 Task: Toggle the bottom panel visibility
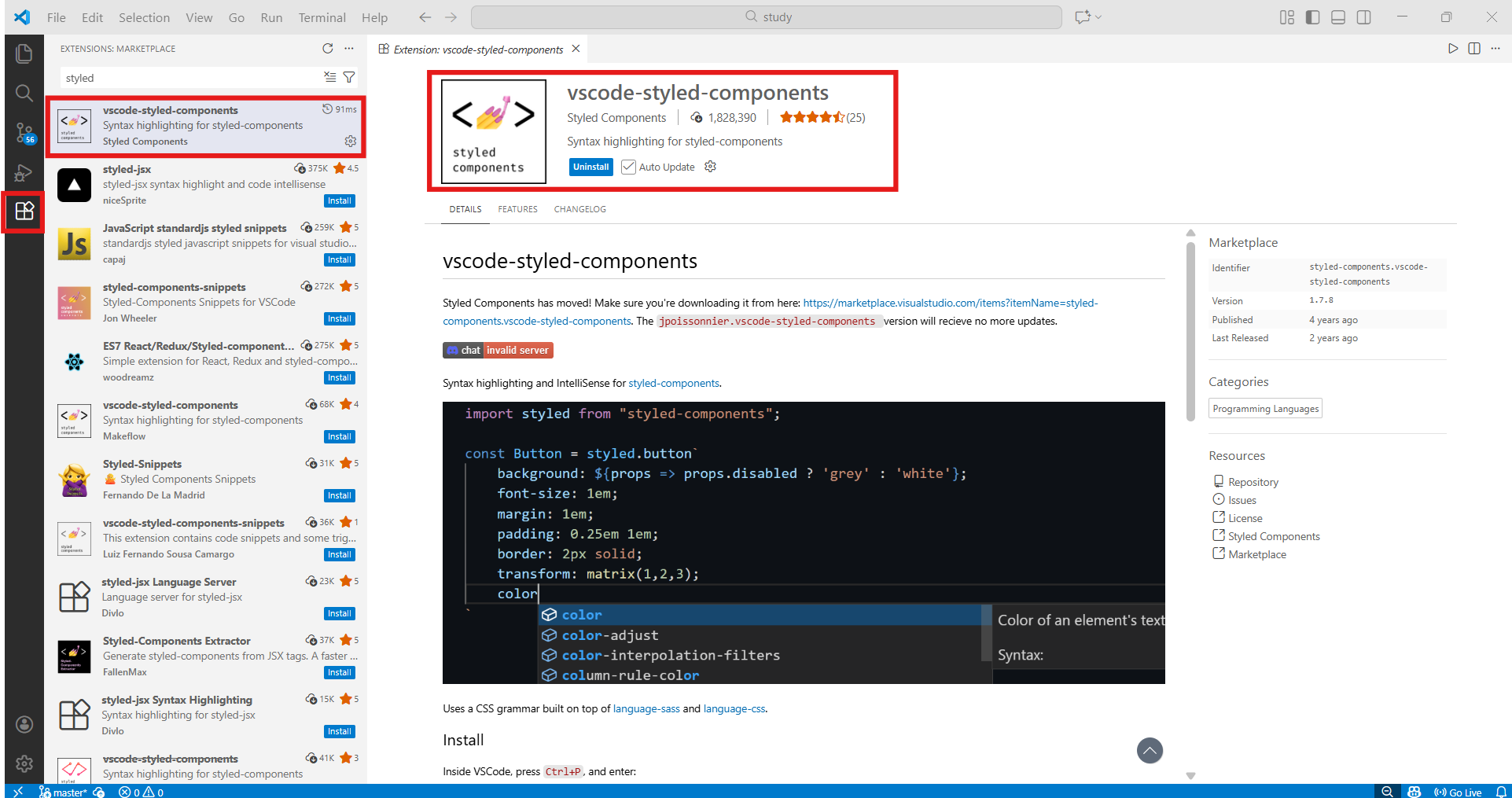pos(1338,17)
